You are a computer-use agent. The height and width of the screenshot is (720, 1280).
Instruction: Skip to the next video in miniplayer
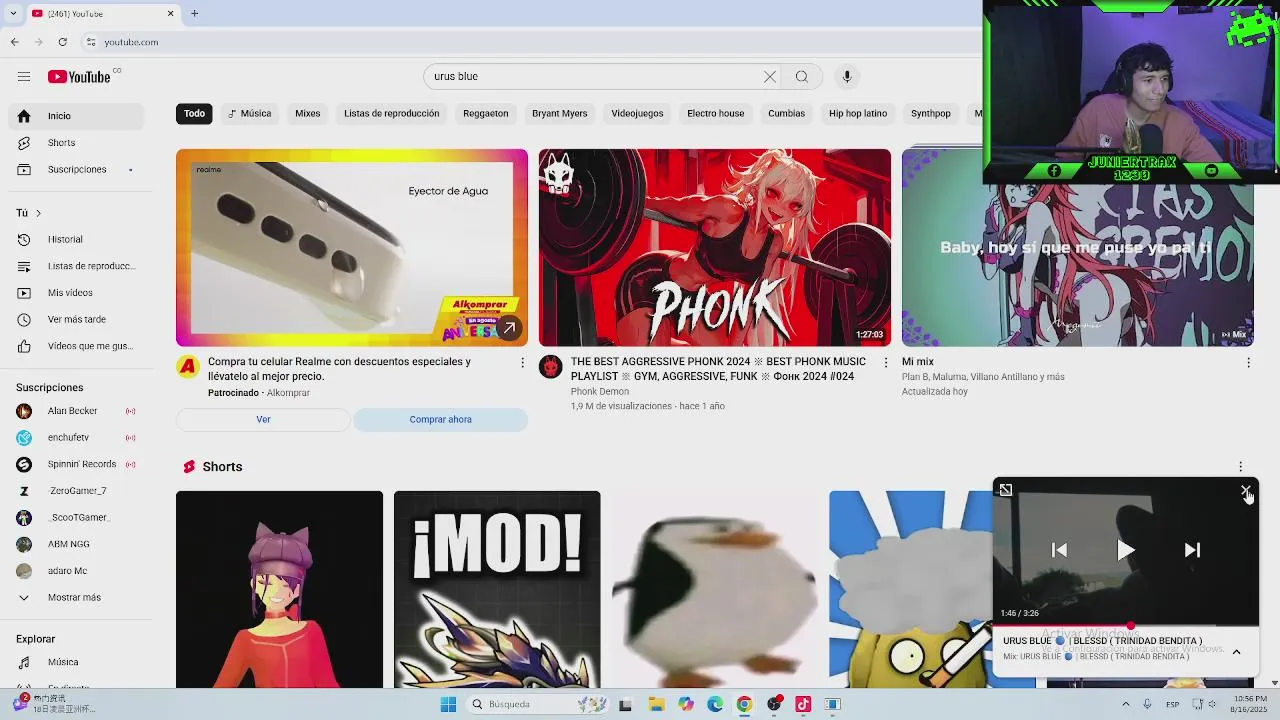click(1192, 550)
